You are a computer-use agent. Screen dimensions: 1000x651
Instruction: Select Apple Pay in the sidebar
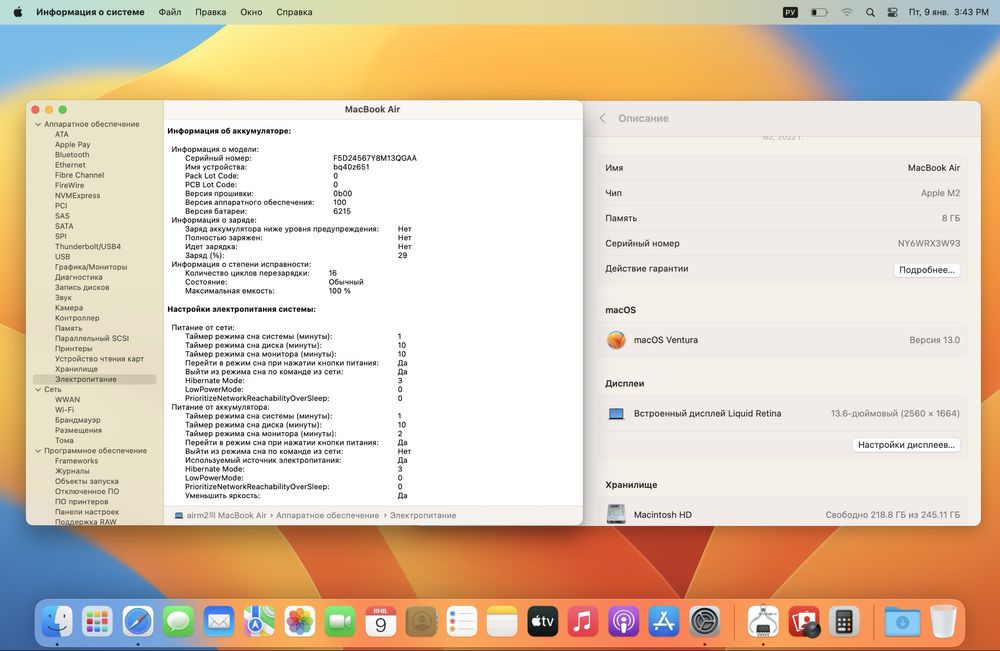click(x=73, y=145)
